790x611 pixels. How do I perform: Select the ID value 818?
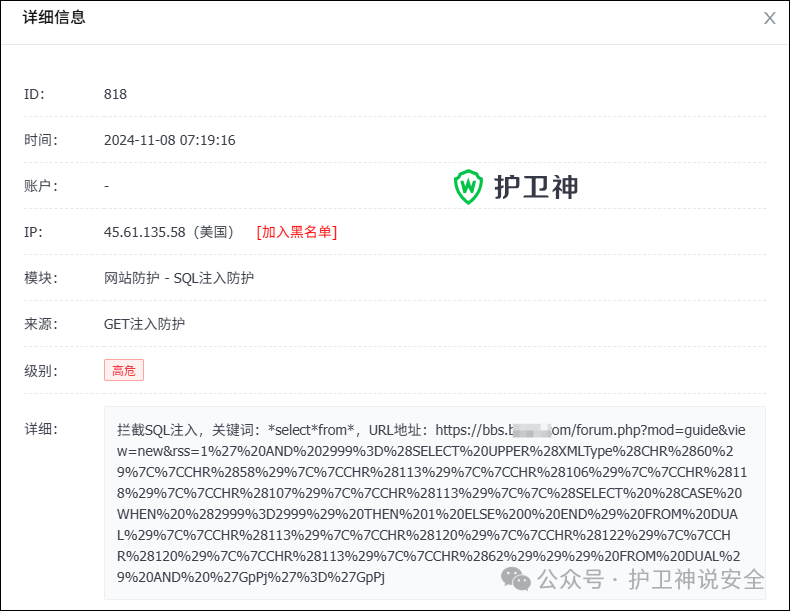pyautogui.click(x=115, y=94)
